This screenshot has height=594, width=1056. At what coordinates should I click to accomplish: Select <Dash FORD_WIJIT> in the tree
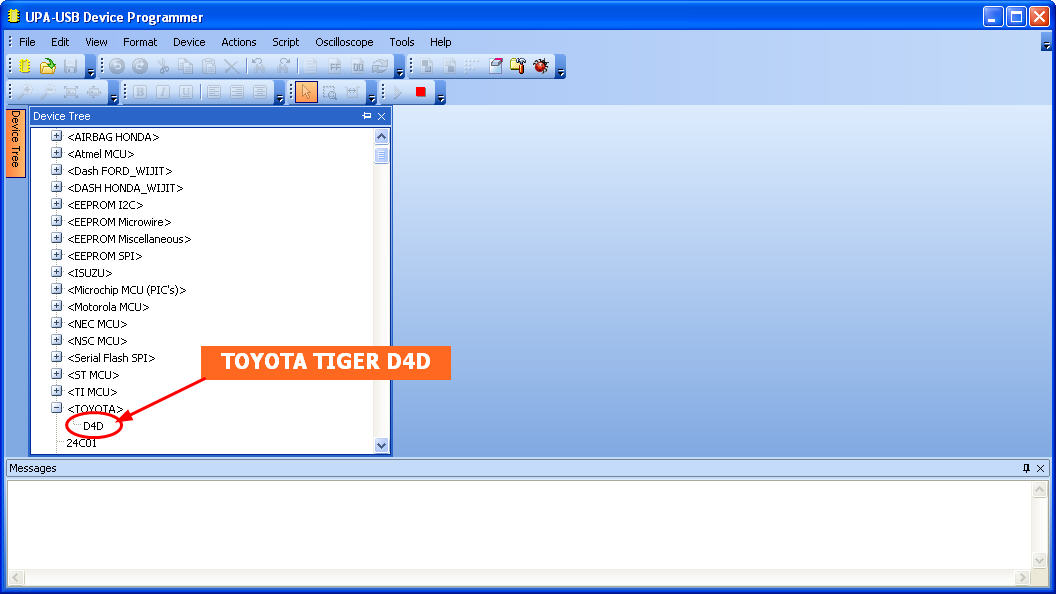[120, 171]
